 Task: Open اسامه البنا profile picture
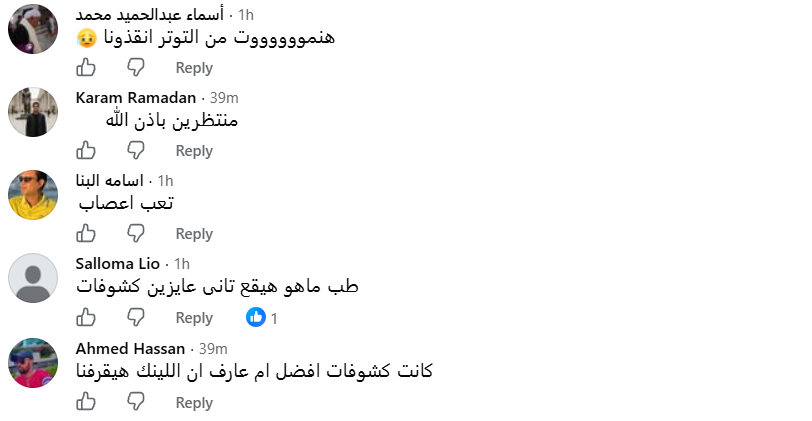[33, 195]
